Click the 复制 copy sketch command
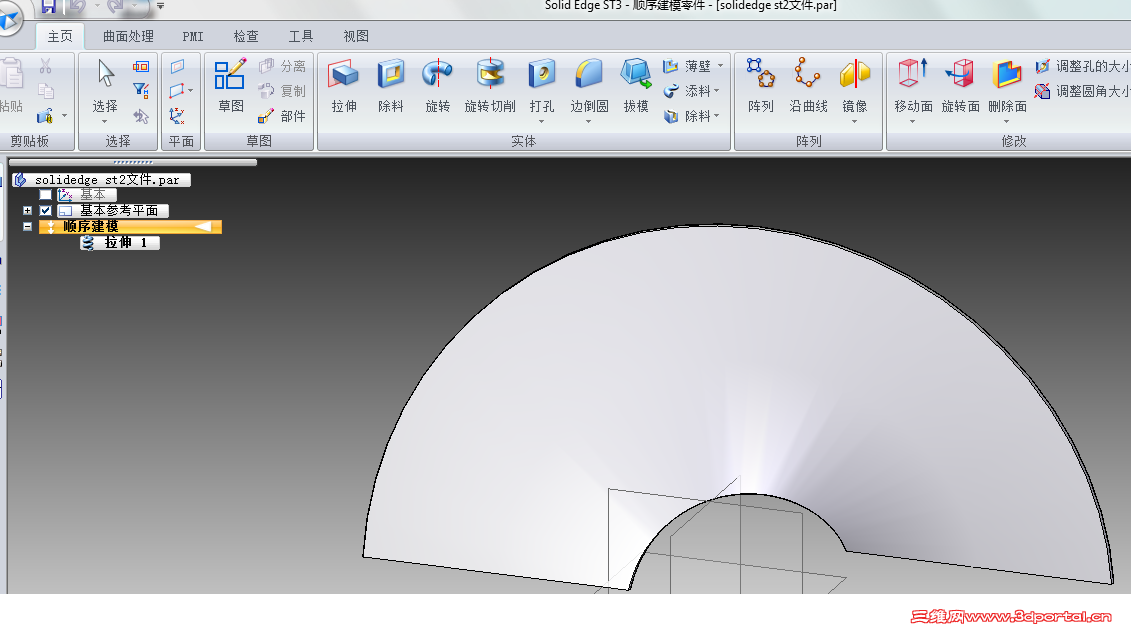The width and height of the screenshot is (1131, 630). point(283,91)
